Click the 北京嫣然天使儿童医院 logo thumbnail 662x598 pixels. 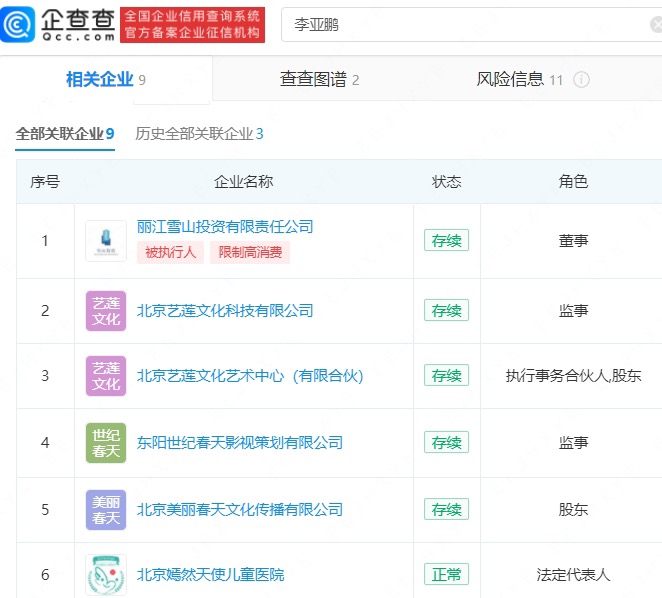(x=106, y=575)
